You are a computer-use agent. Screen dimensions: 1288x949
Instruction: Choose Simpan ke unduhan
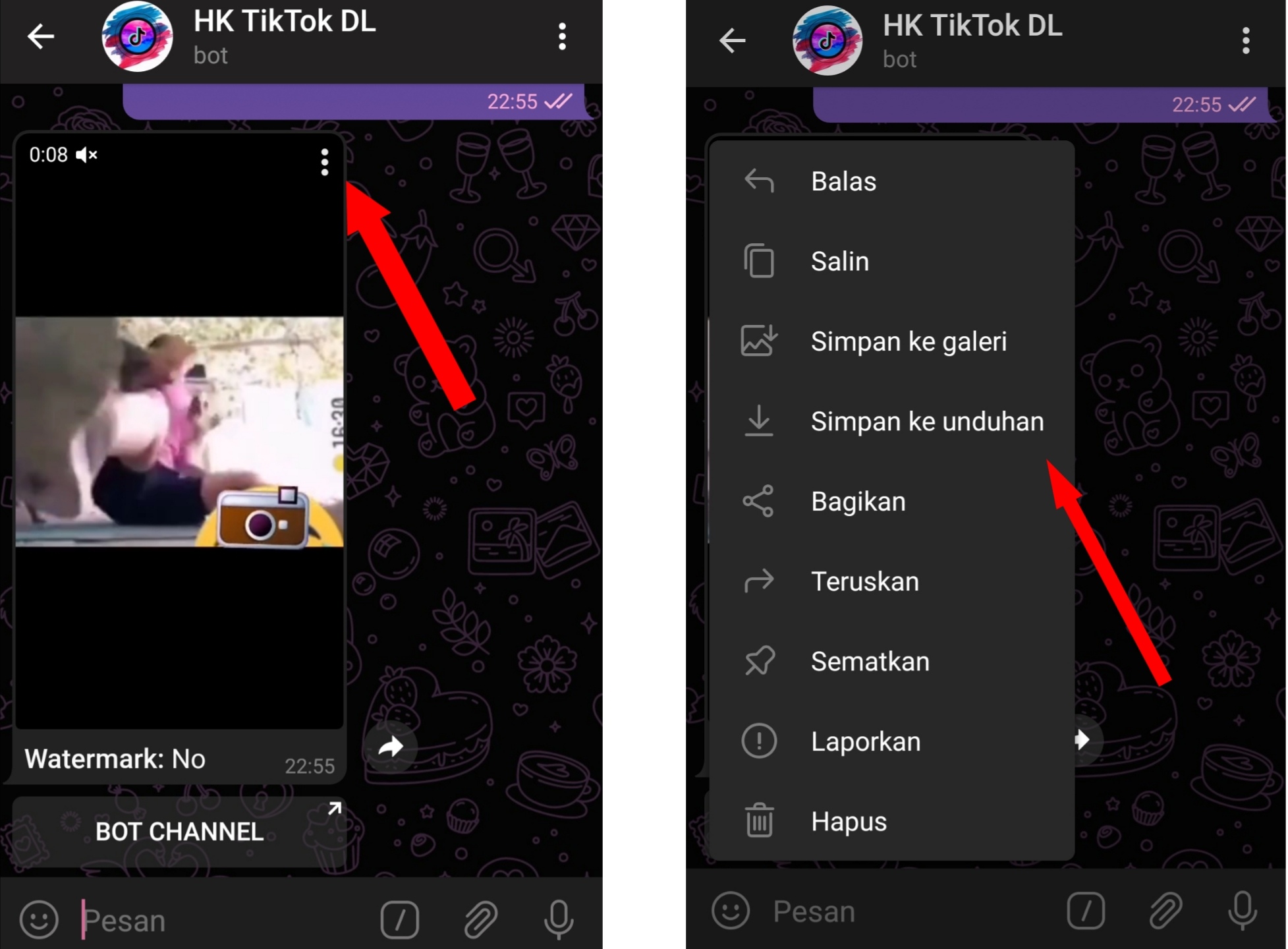(891, 421)
